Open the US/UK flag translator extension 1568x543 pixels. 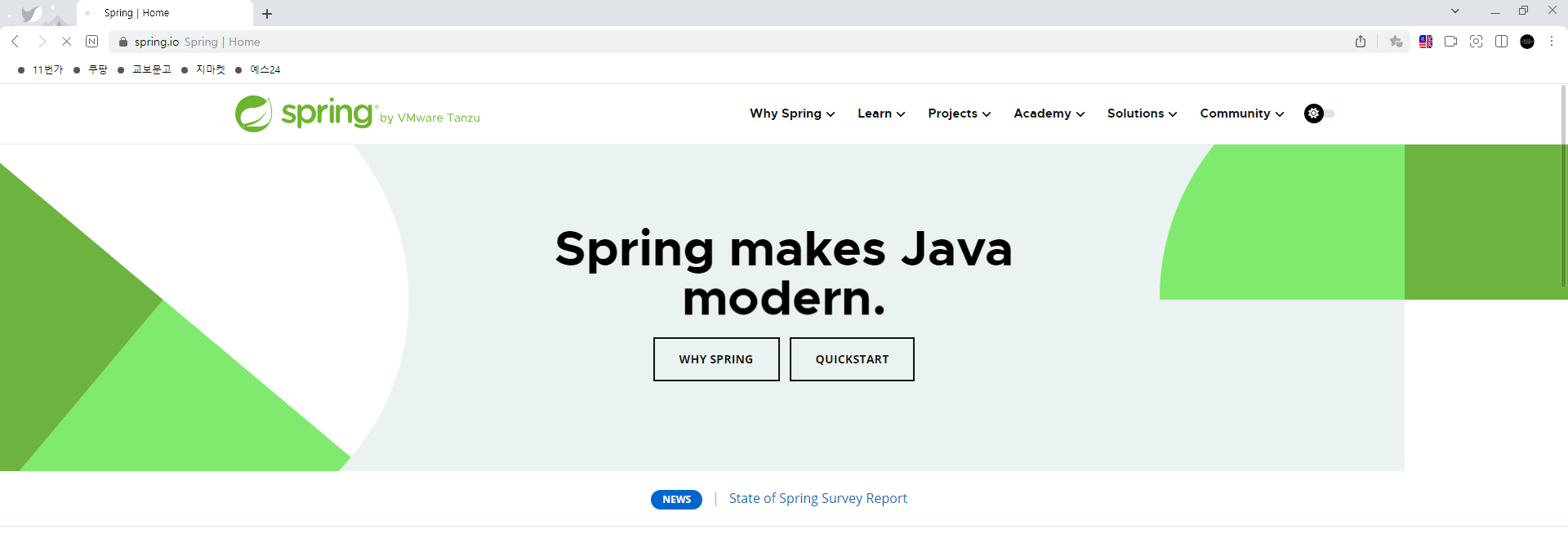click(1426, 42)
